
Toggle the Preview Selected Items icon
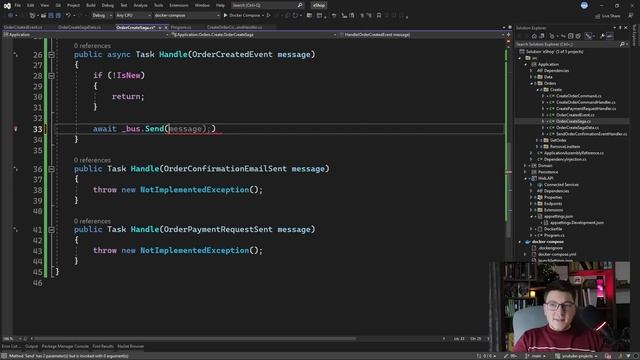point(610,36)
